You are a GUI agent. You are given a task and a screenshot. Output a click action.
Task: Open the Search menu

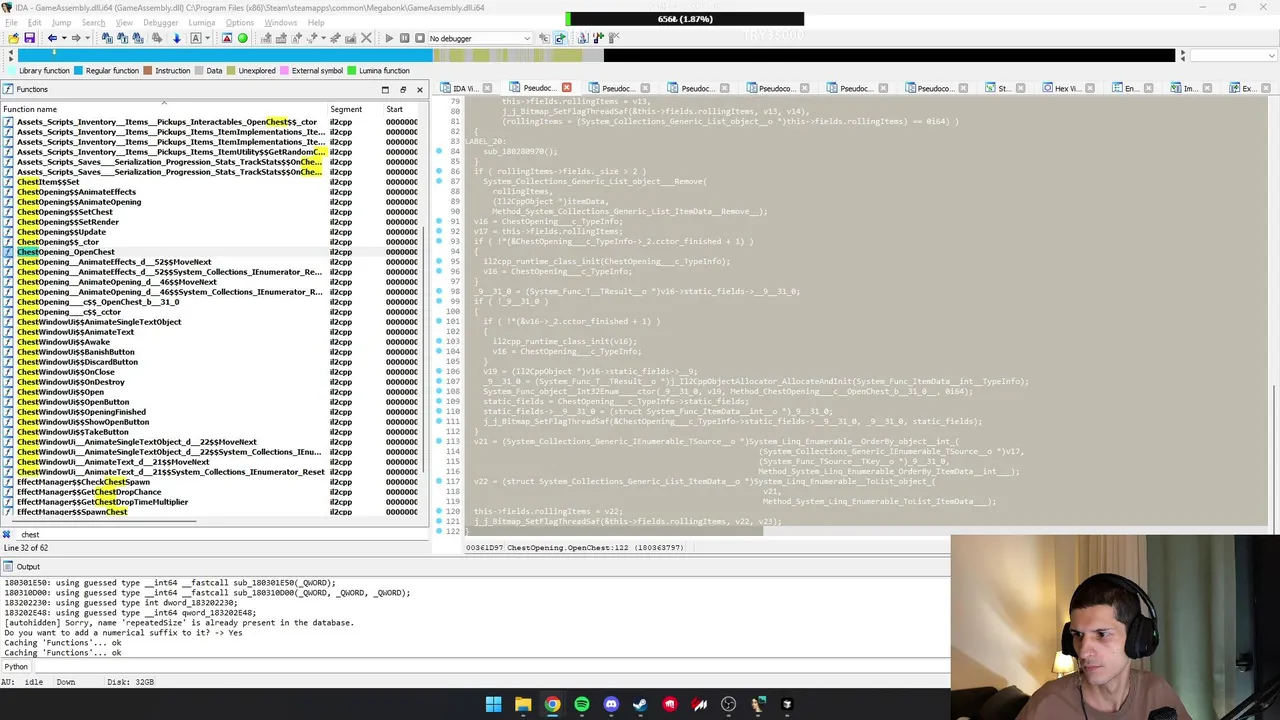pos(93,22)
